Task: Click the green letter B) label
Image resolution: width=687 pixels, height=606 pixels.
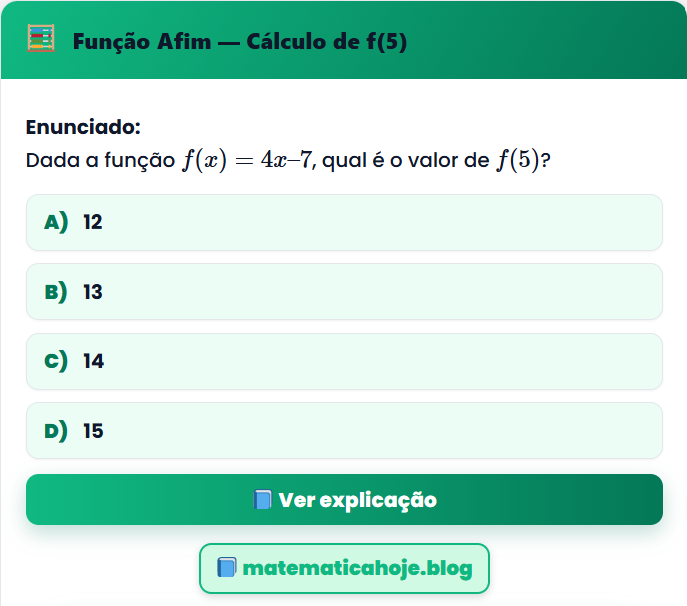Action: [56, 292]
